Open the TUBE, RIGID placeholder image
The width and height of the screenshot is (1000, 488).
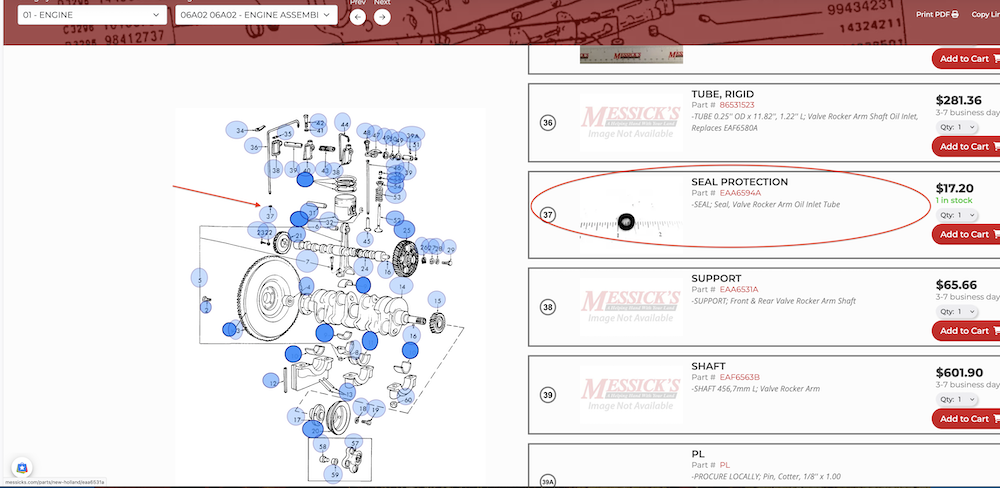click(x=631, y=122)
